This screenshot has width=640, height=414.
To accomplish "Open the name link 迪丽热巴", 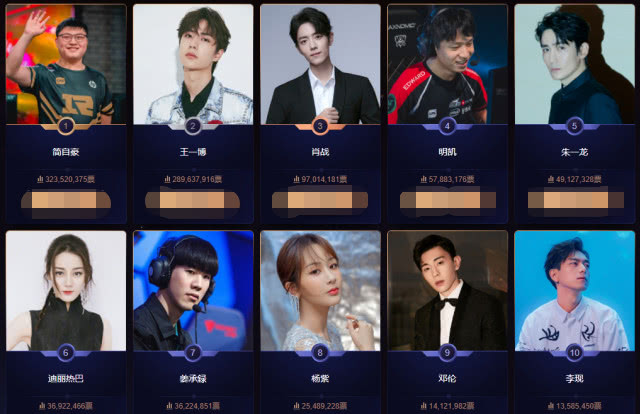I will coord(66,378).
